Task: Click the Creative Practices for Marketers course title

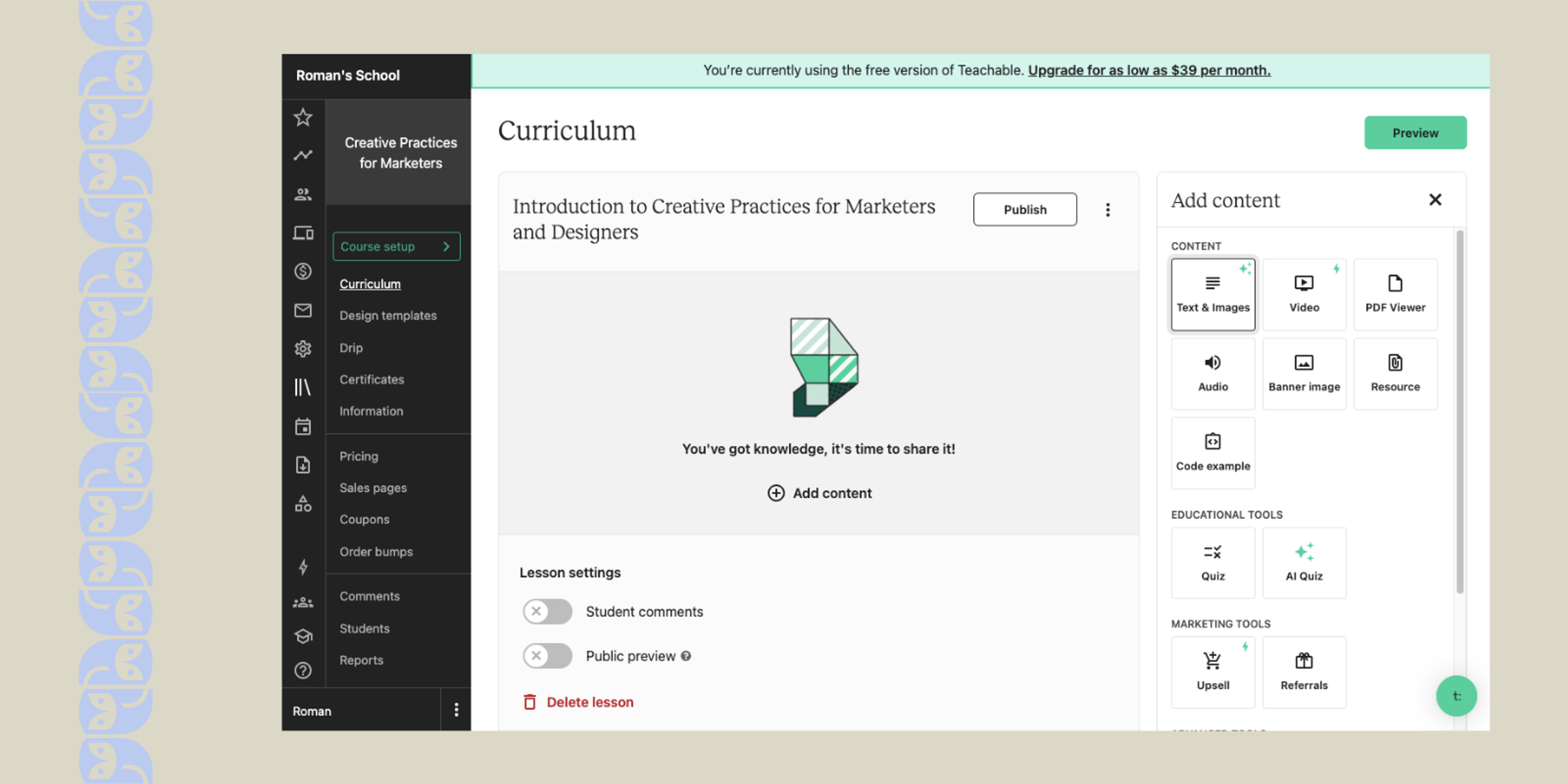Action: [x=401, y=153]
